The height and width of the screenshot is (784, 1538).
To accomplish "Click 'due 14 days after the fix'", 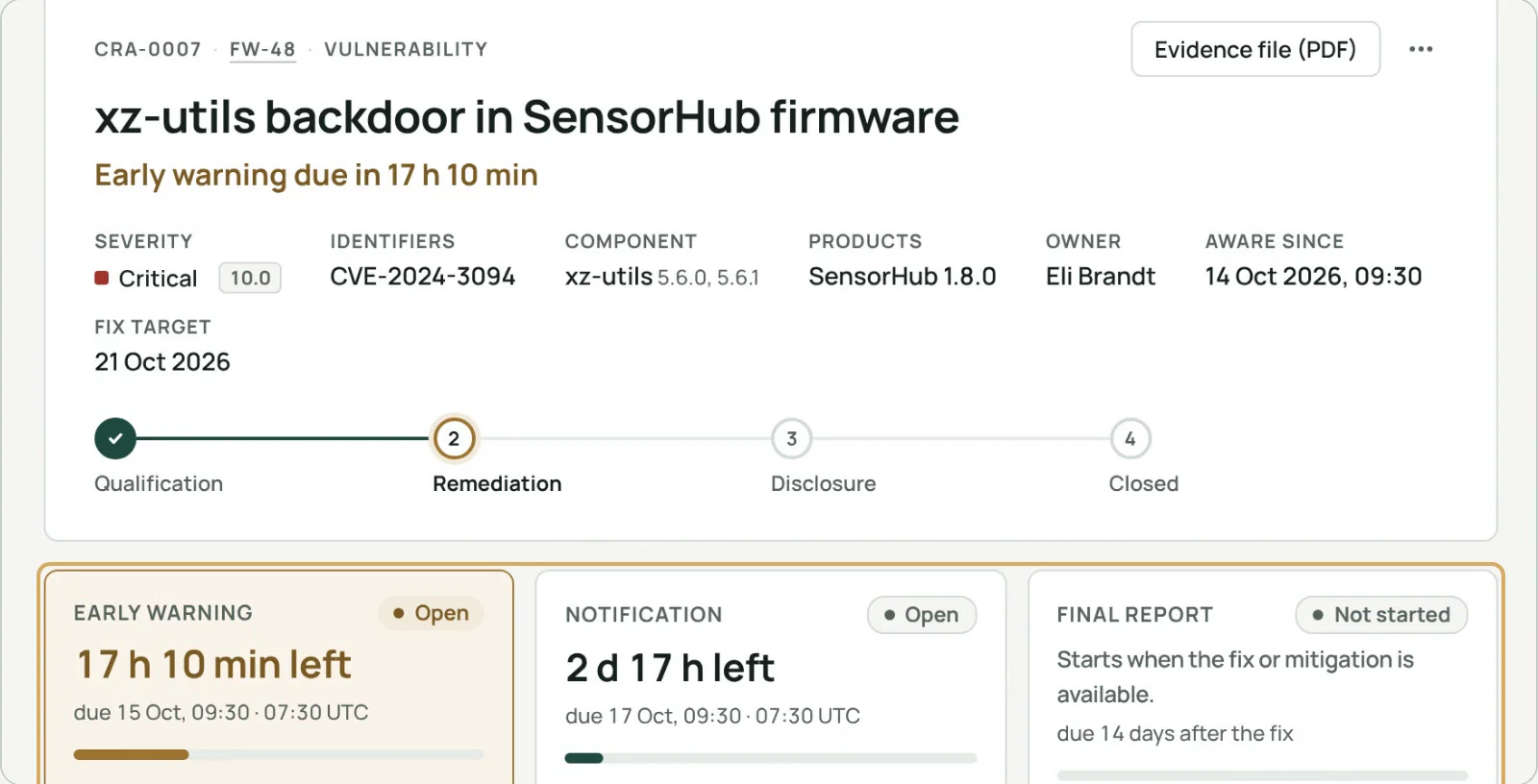I will click(x=1176, y=733).
